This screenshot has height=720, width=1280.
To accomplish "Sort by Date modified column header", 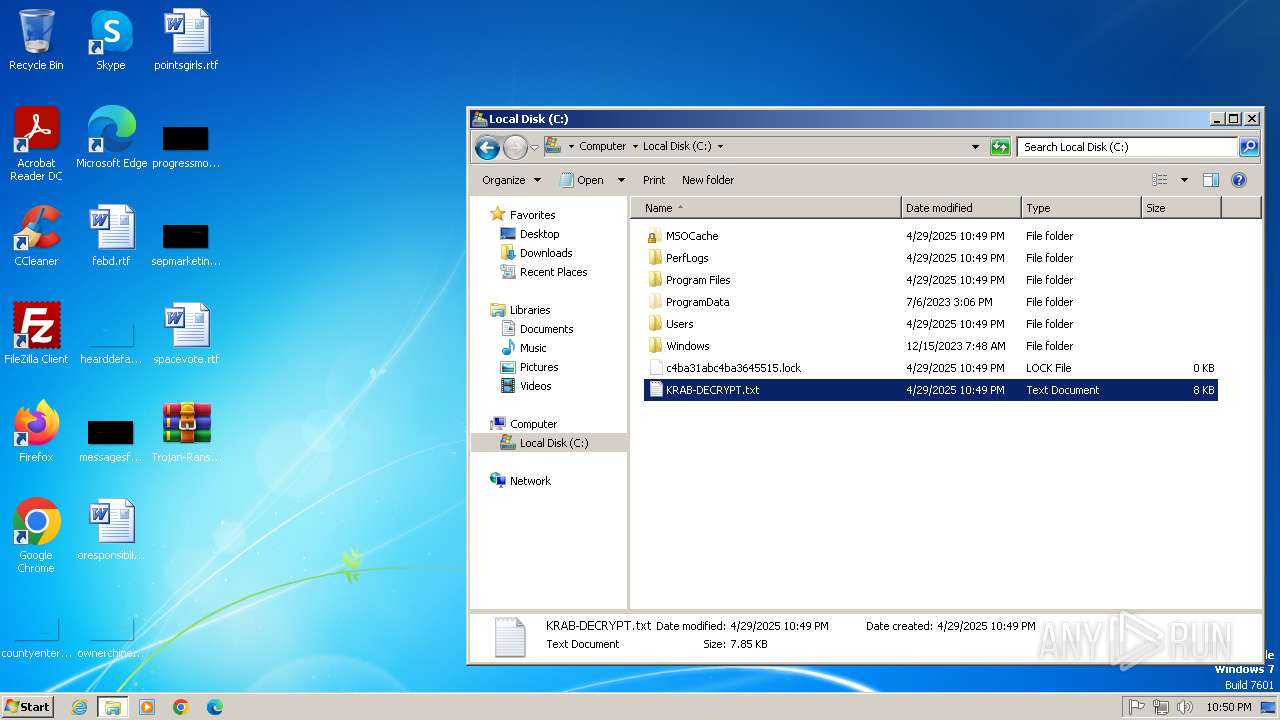I will coord(961,208).
